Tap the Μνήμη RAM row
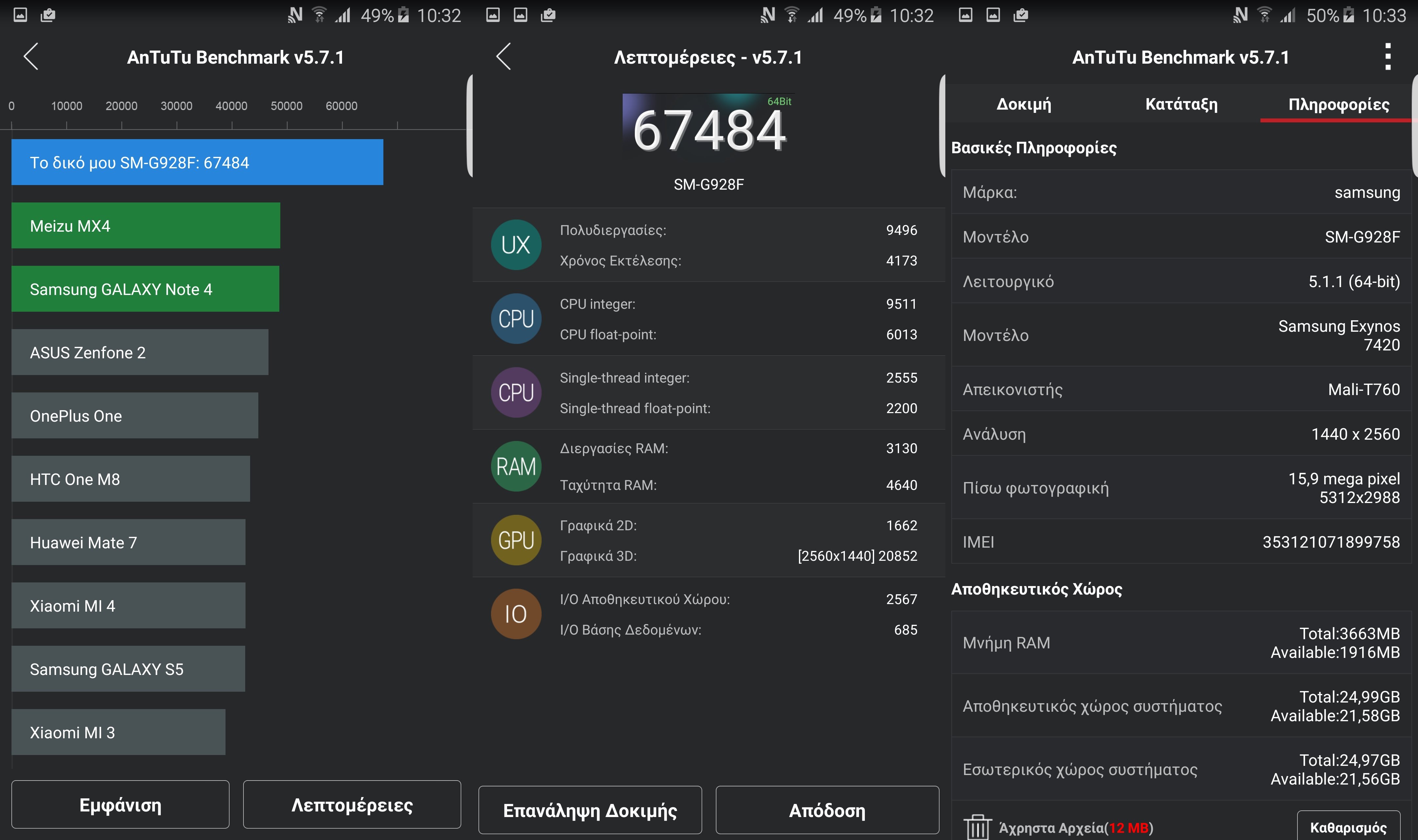Viewport: 1418px width, 840px height. pos(1181,643)
